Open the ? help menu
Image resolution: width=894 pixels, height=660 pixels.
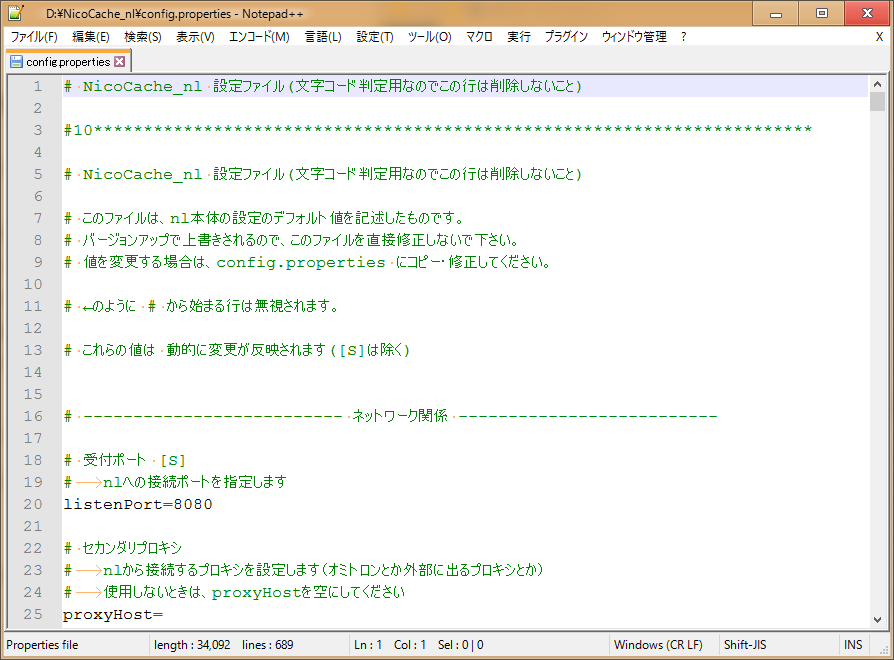coord(684,37)
